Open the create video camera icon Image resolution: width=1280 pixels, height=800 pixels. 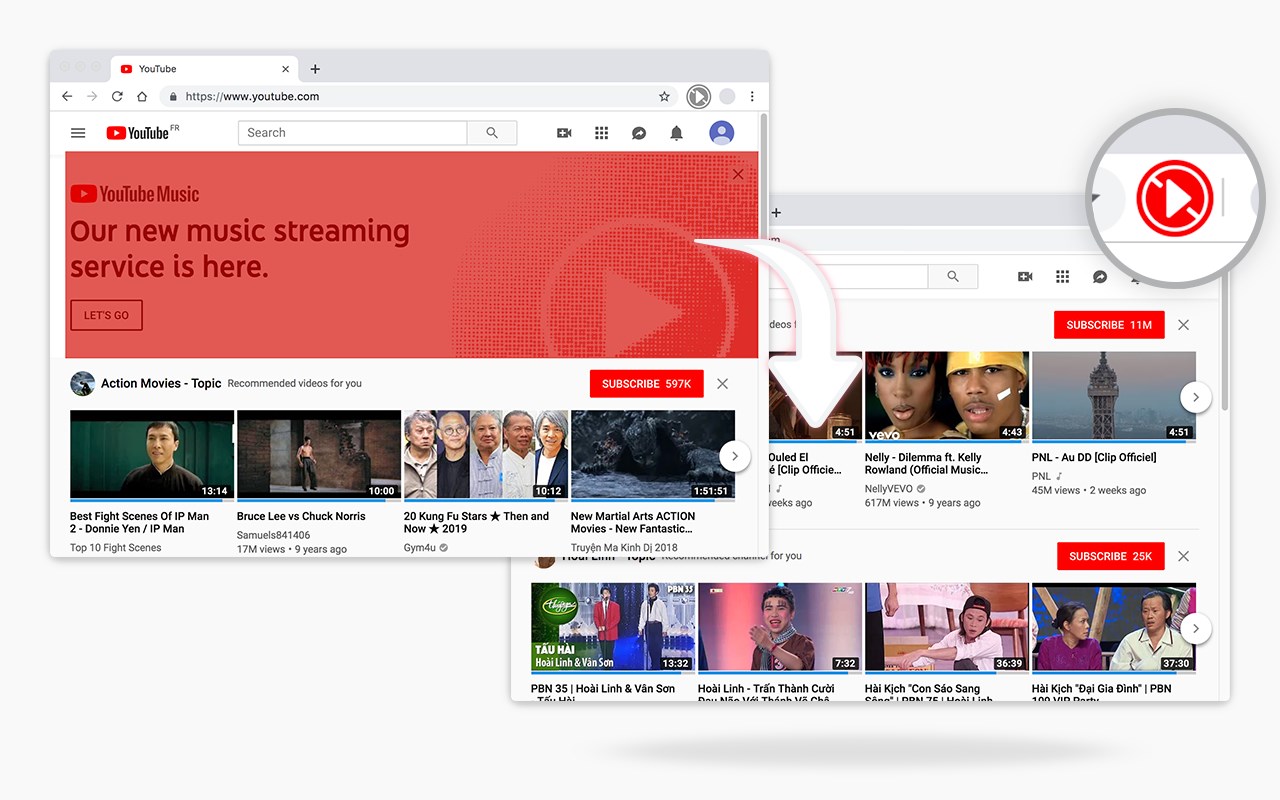(x=564, y=133)
